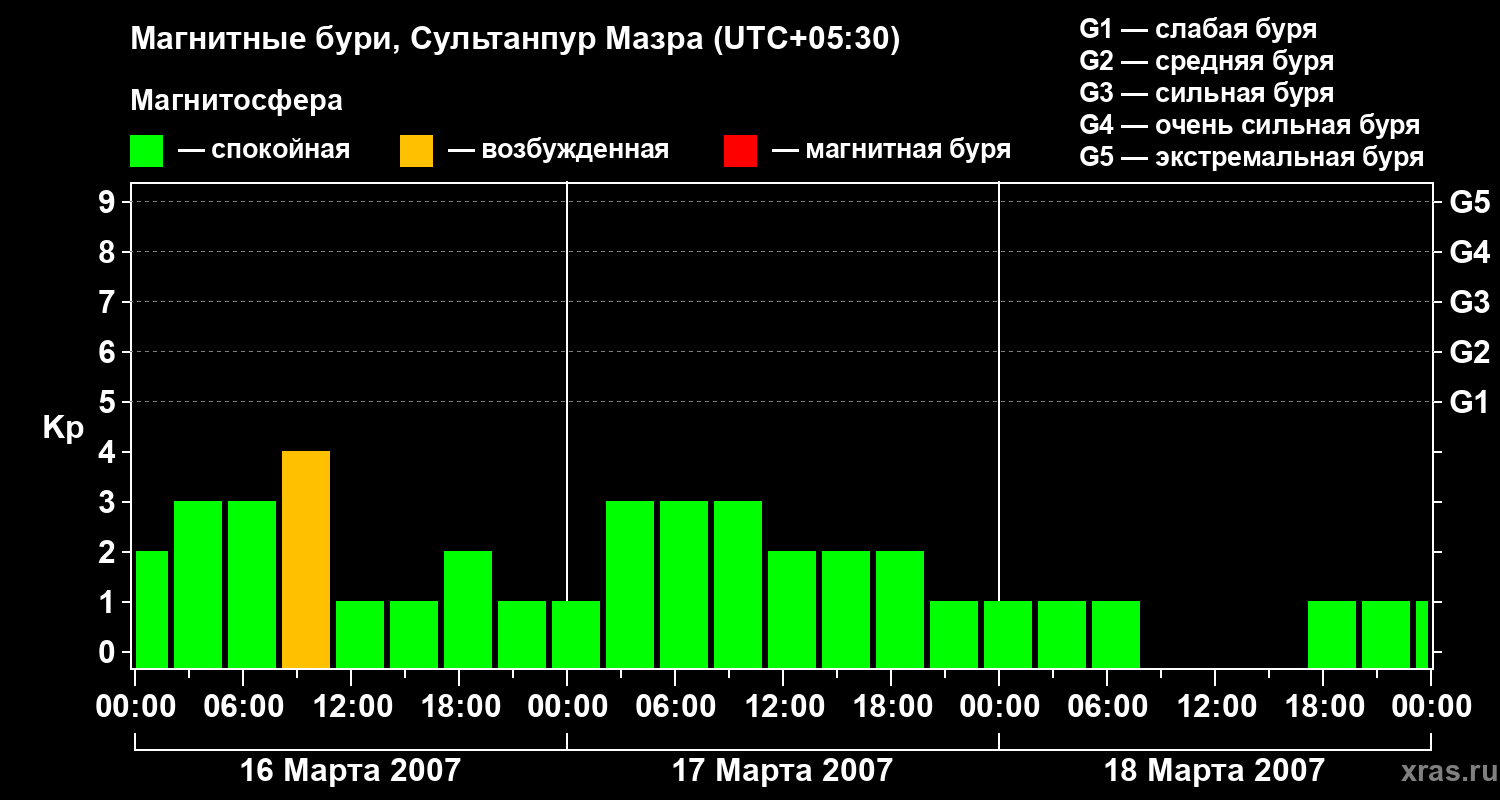Click the green "спокойная" legend swatch
Screen dimensions: 1500x800
pyautogui.click(x=147, y=151)
